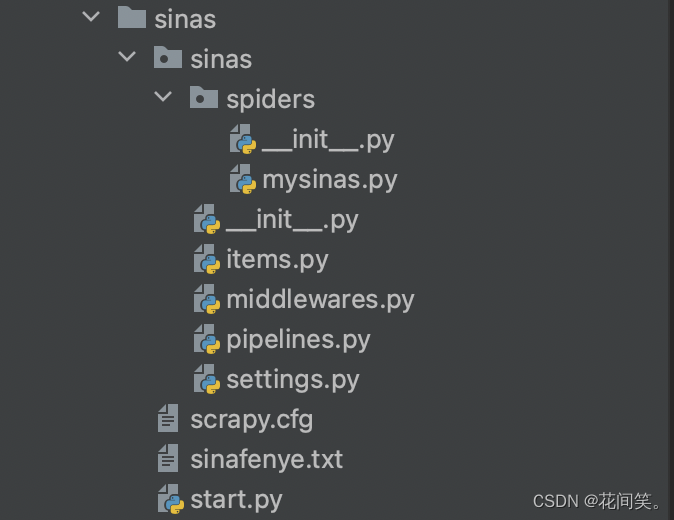The image size is (674, 520).
Task: Click Python icon of __init__.py under spiders
Action: [243, 139]
